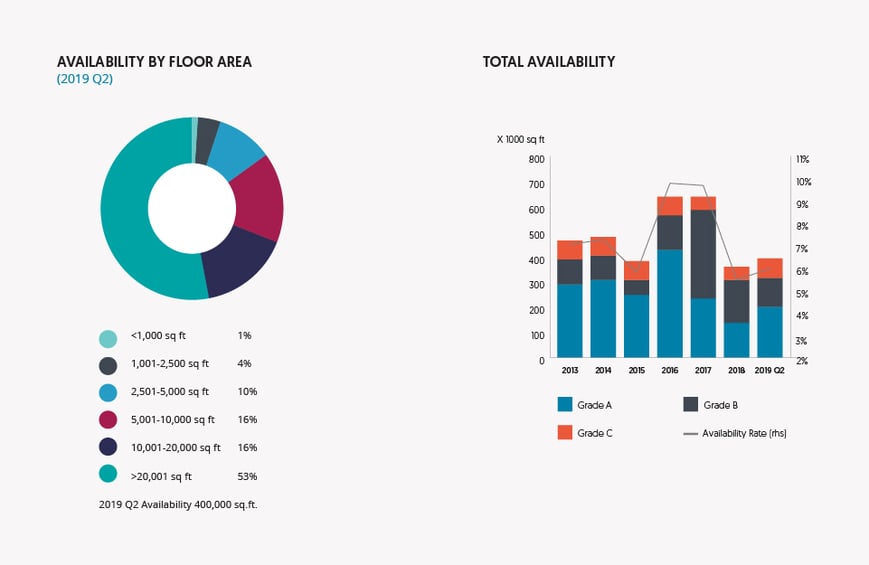This screenshot has width=869, height=565.
Task: Click the <1,000 sq ft legend circle
Action: click(x=108, y=339)
